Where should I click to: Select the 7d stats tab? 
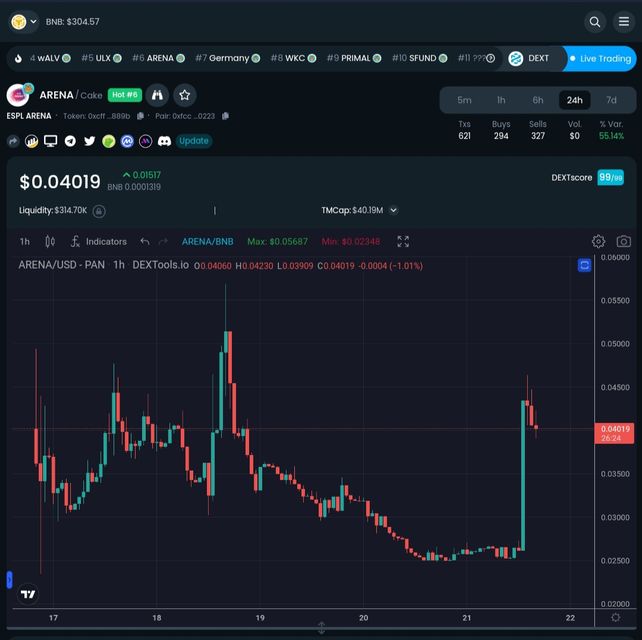click(611, 100)
